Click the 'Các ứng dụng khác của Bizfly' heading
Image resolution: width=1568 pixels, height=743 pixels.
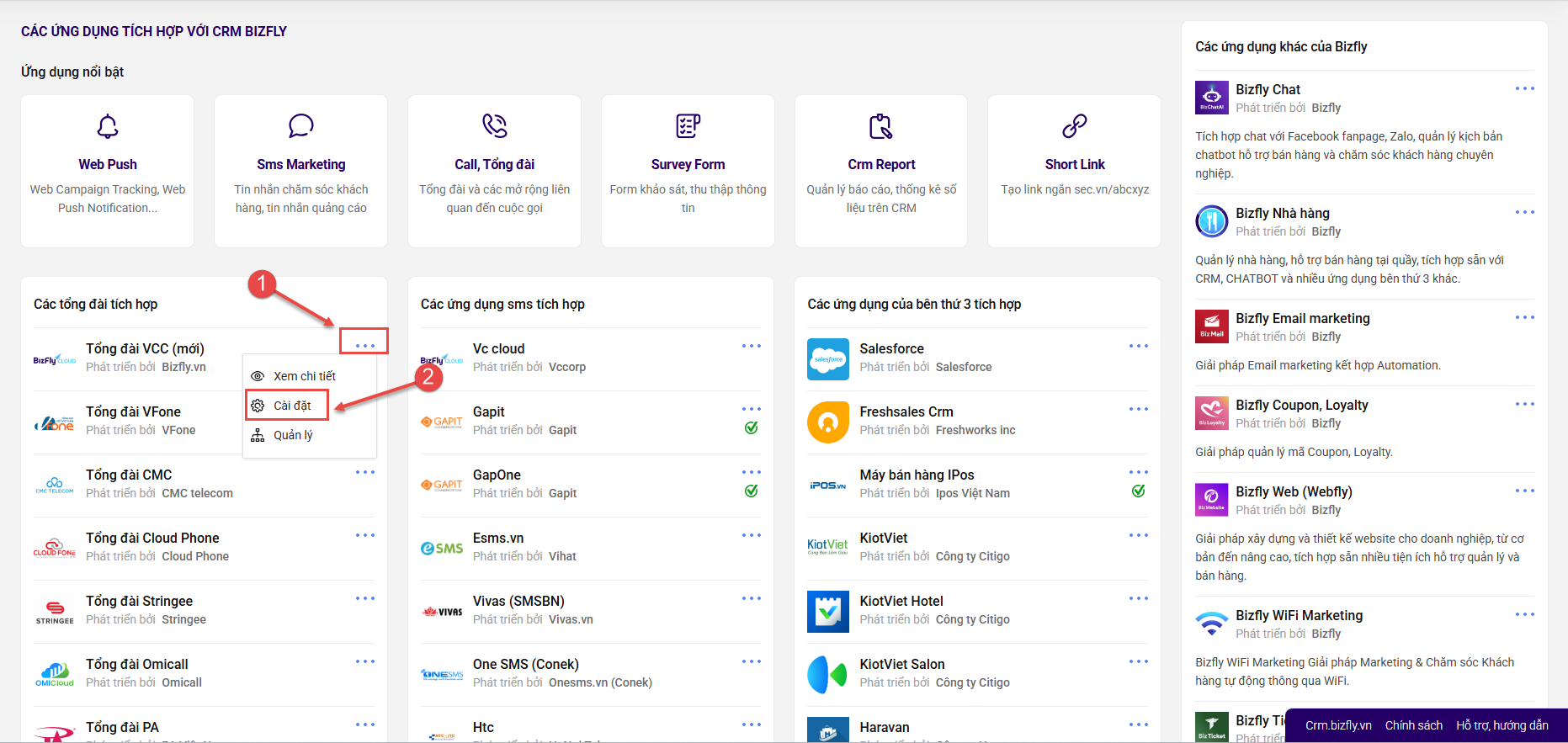point(1281,46)
